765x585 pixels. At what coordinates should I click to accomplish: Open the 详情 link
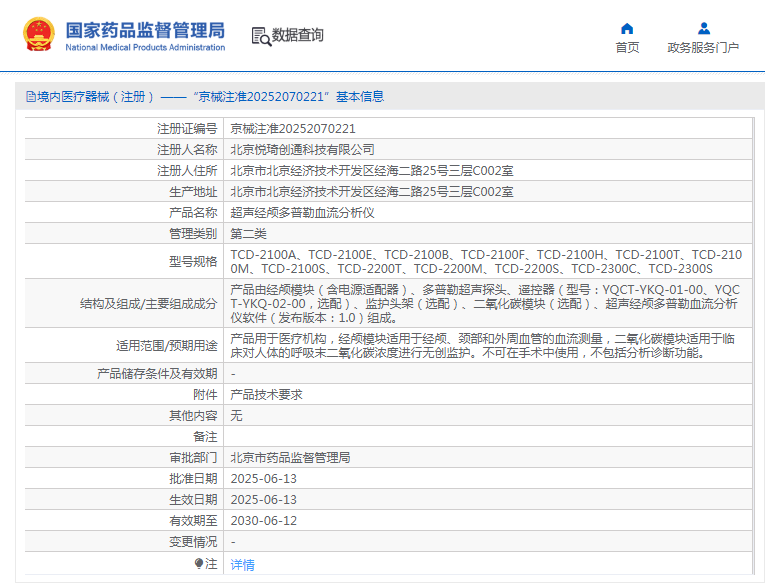coord(242,565)
